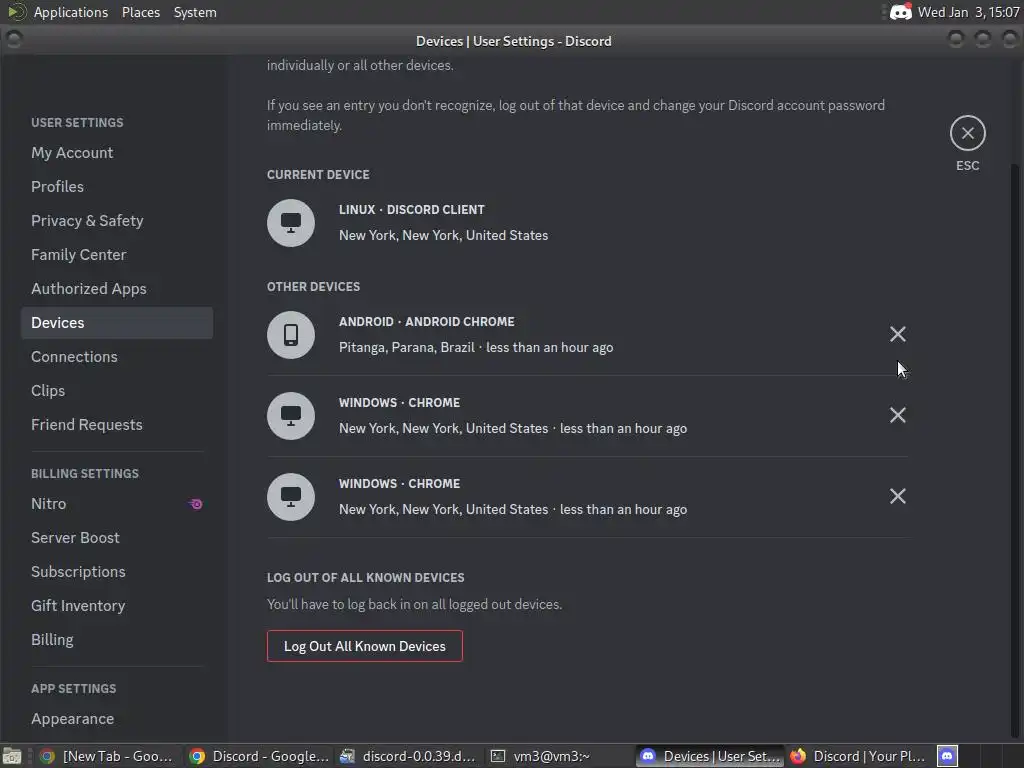Open the System menu

click(x=195, y=12)
